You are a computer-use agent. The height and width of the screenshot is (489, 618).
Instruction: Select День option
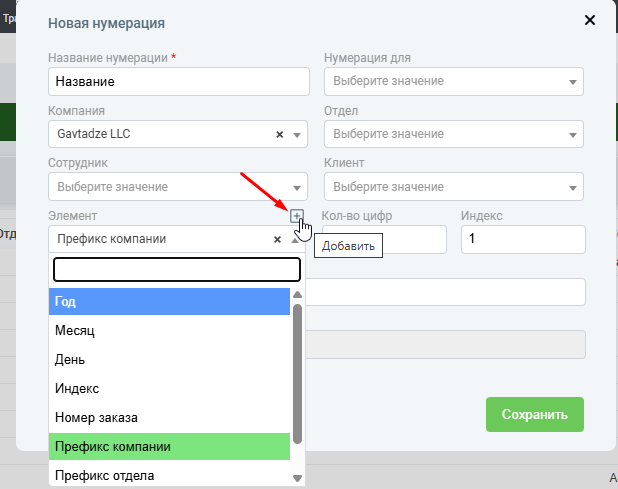tap(169, 359)
